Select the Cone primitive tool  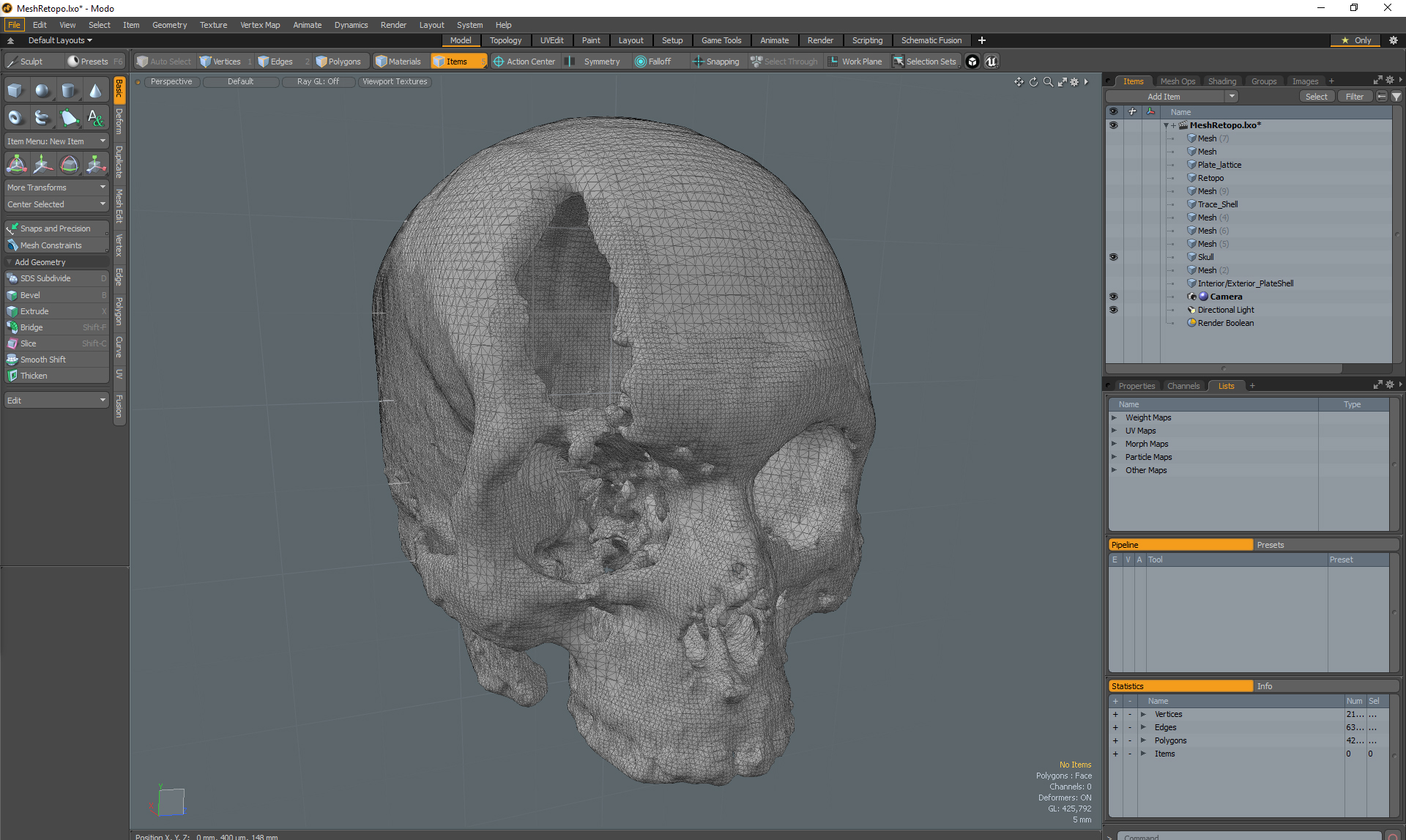click(95, 91)
